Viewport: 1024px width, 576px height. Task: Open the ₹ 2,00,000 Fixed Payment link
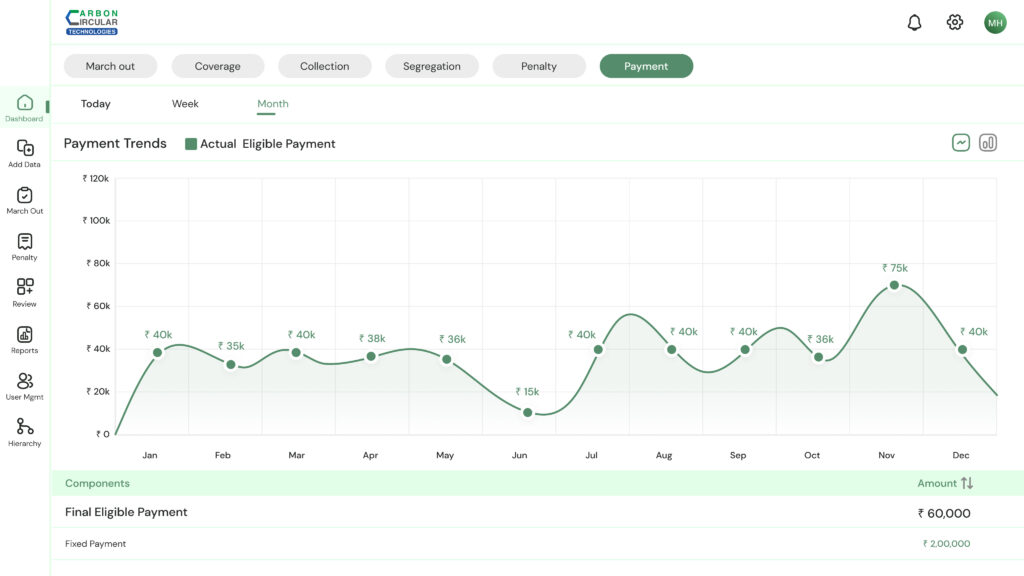pos(944,543)
